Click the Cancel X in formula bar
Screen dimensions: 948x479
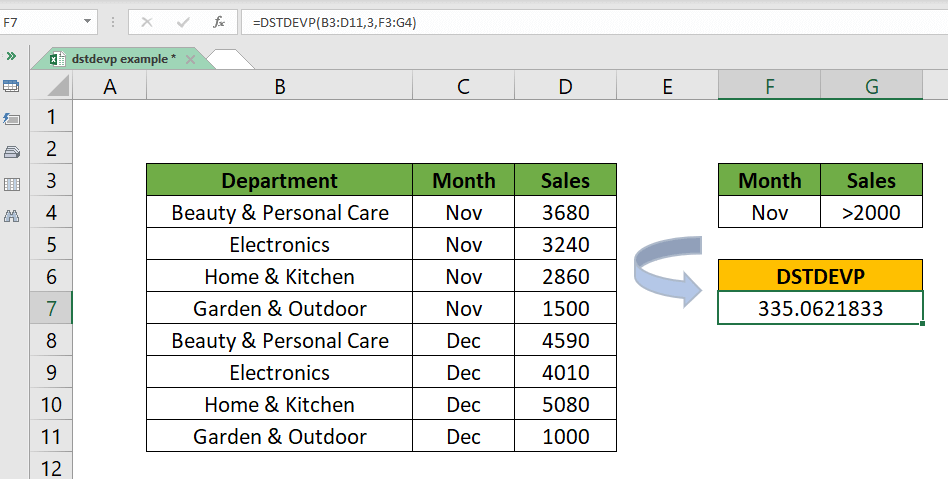click(147, 22)
